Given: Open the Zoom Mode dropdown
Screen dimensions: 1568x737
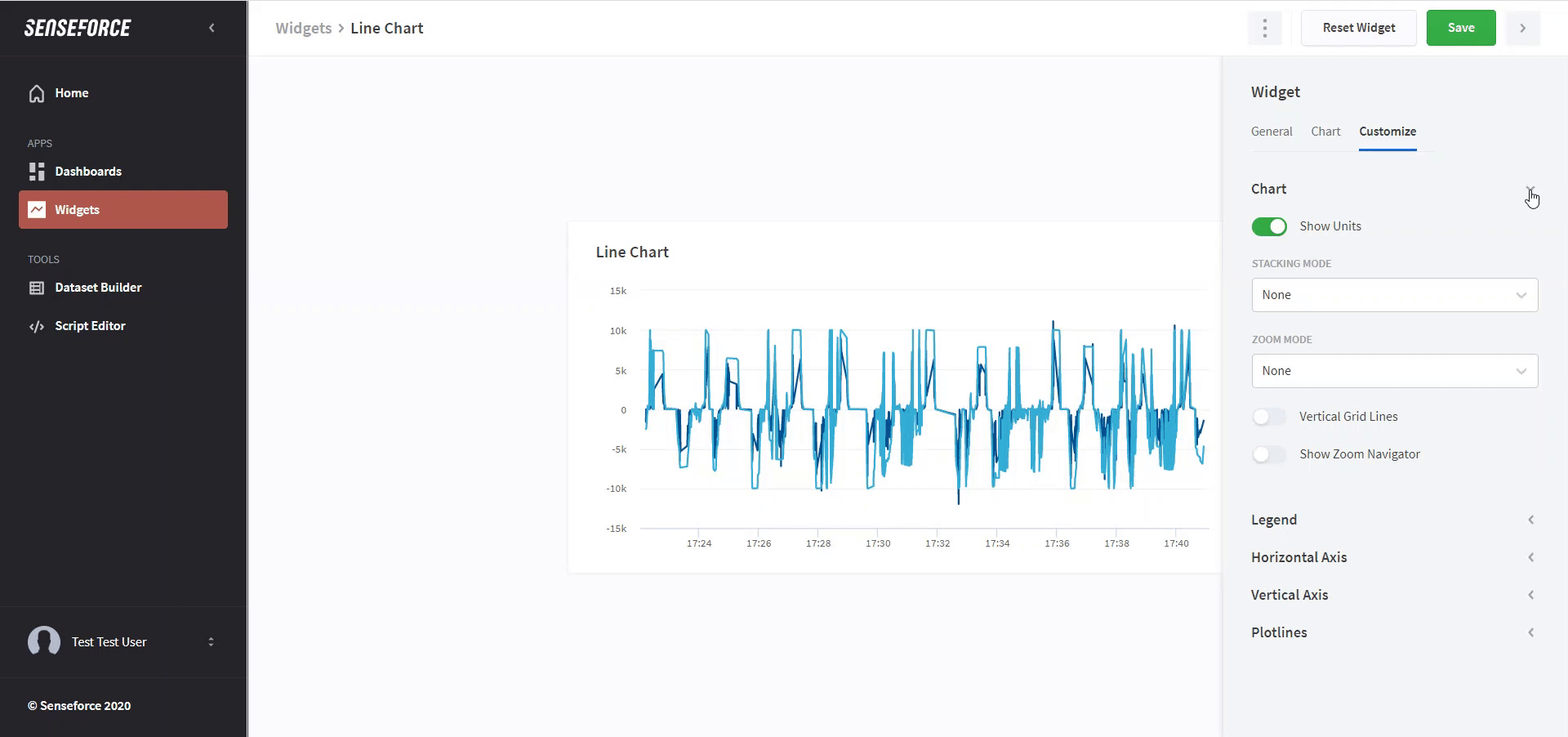Looking at the screenshot, I should click(x=1394, y=371).
